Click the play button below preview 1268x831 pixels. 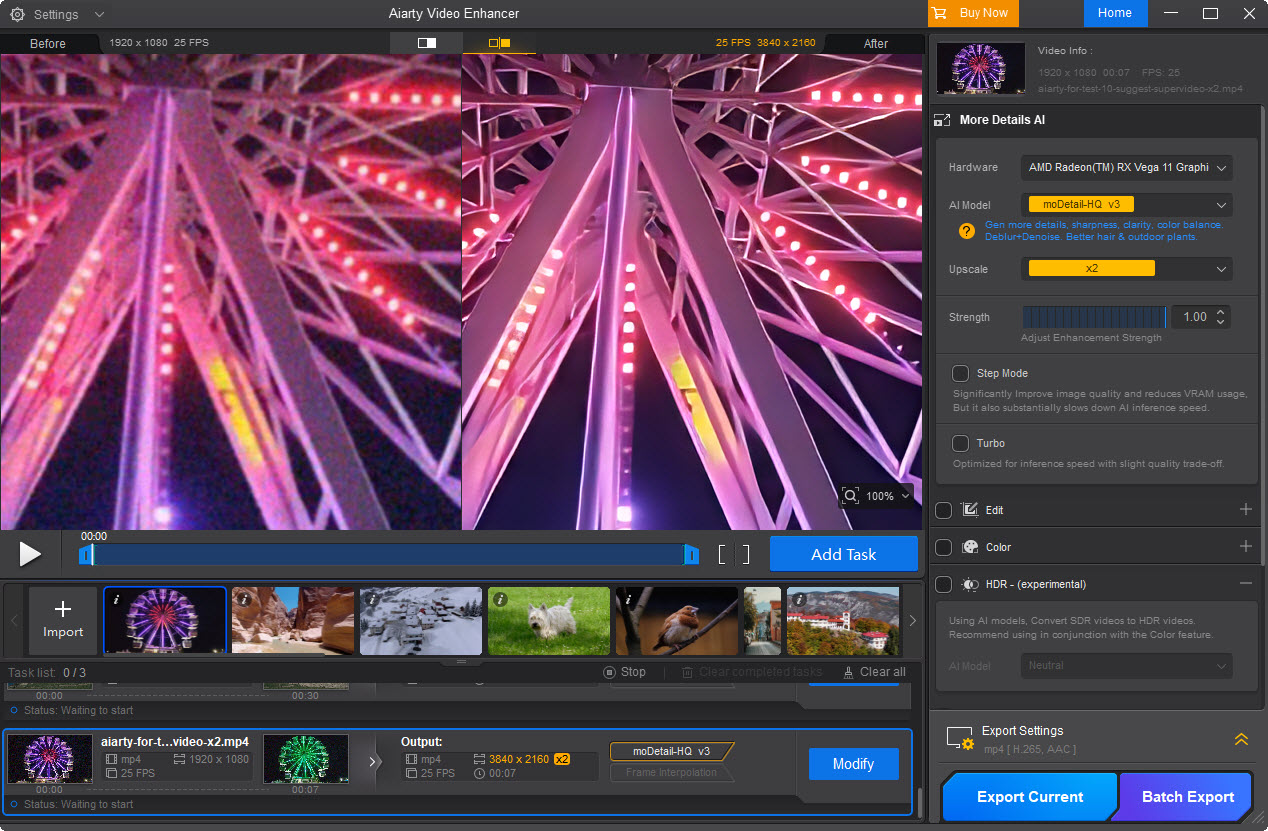tap(30, 554)
